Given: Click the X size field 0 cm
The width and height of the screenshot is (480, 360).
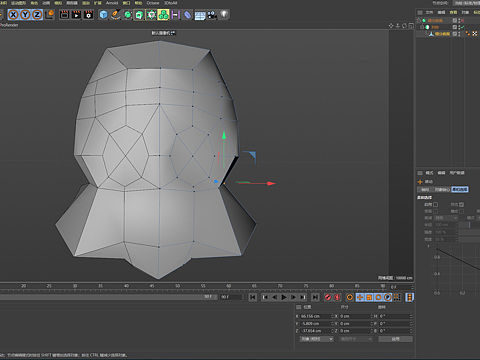Looking at the screenshot, I should tap(355, 316).
